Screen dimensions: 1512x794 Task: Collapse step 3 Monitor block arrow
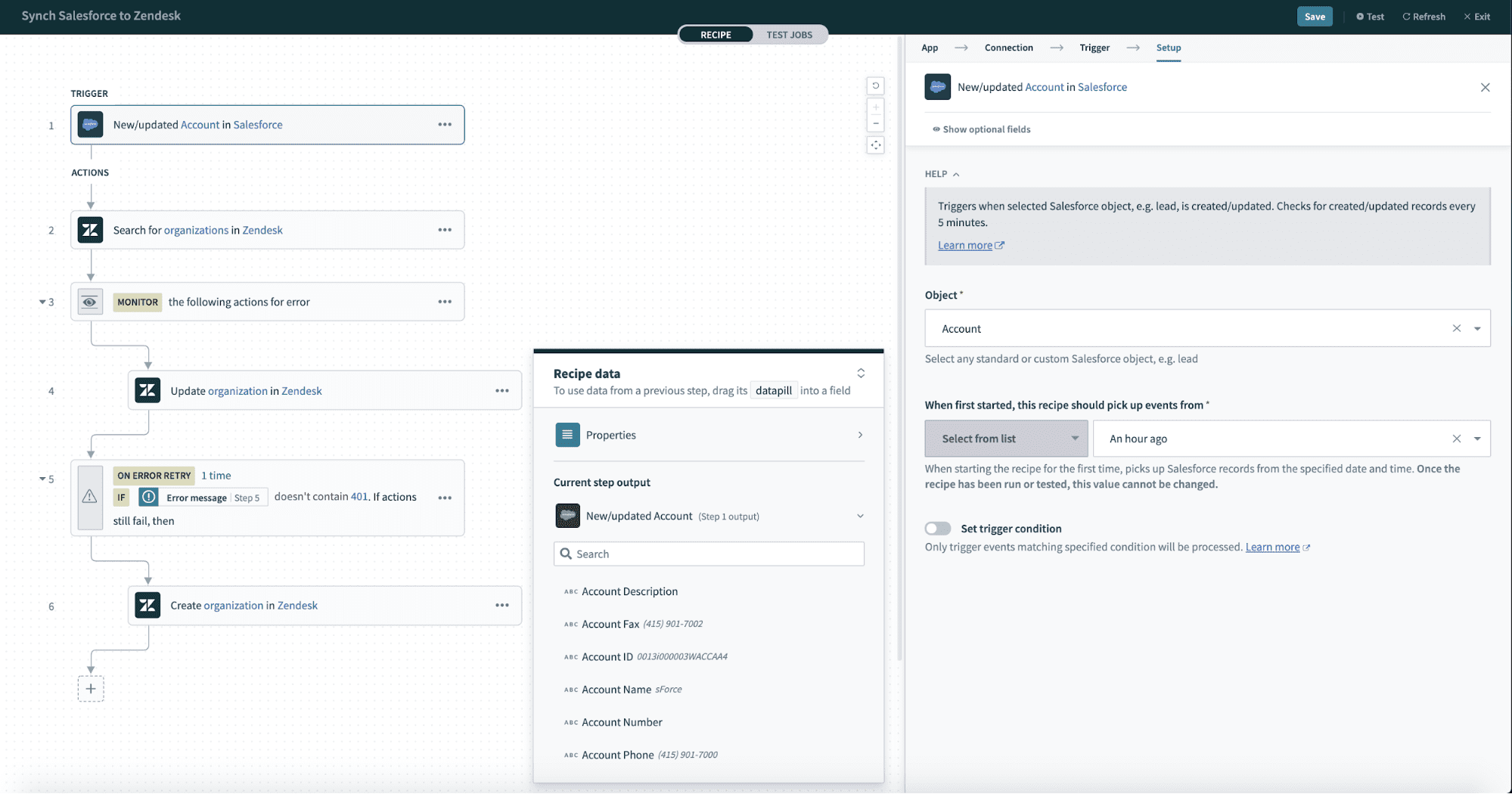(x=42, y=302)
